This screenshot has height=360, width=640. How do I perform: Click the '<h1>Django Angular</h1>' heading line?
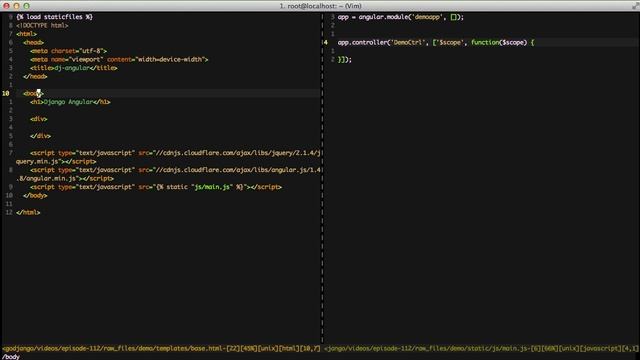coord(70,102)
